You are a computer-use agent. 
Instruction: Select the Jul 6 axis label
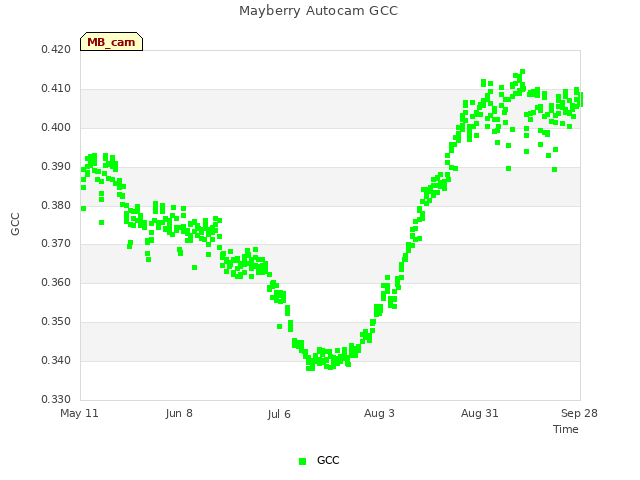click(x=279, y=414)
